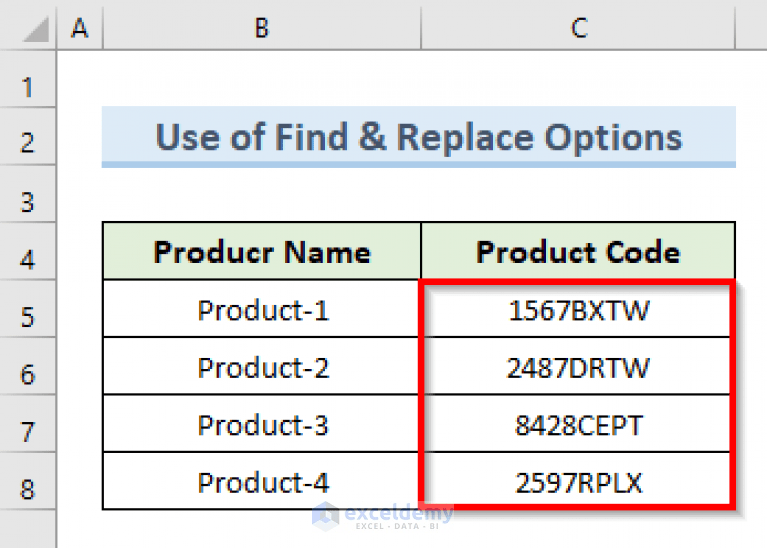Viewport: 767px width, 548px height.
Task: Click the Select All corner triangle
Action: coord(35,29)
